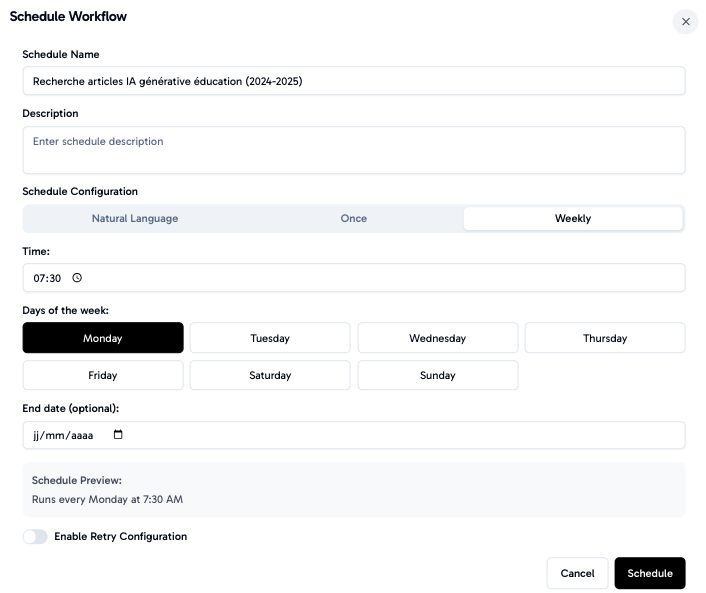This screenshot has width=706, height=593.
Task: Deselect Monday in days of the week
Action: click(103, 338)
